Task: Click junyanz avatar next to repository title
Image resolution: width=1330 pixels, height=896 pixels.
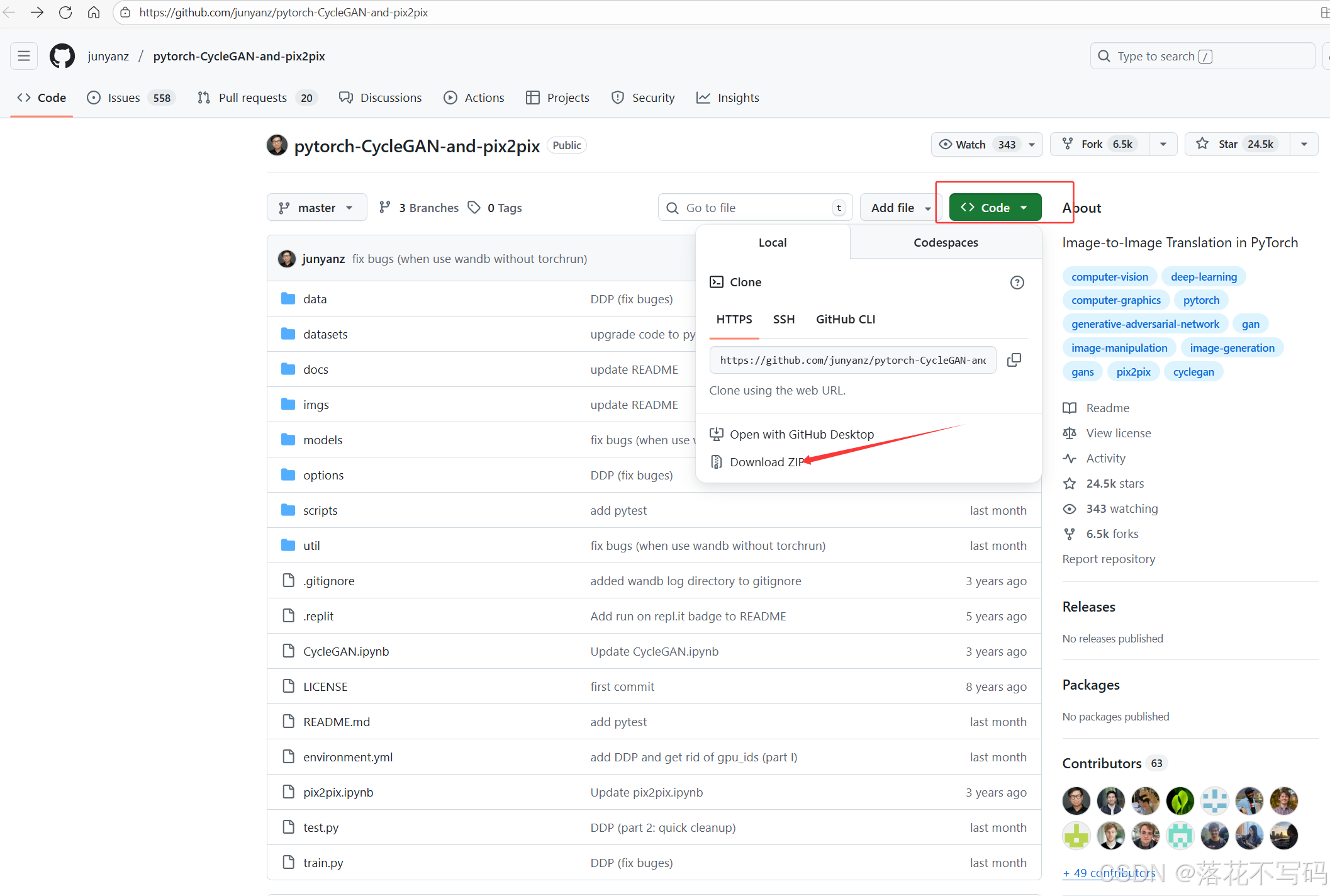Action: pos(277,145)
